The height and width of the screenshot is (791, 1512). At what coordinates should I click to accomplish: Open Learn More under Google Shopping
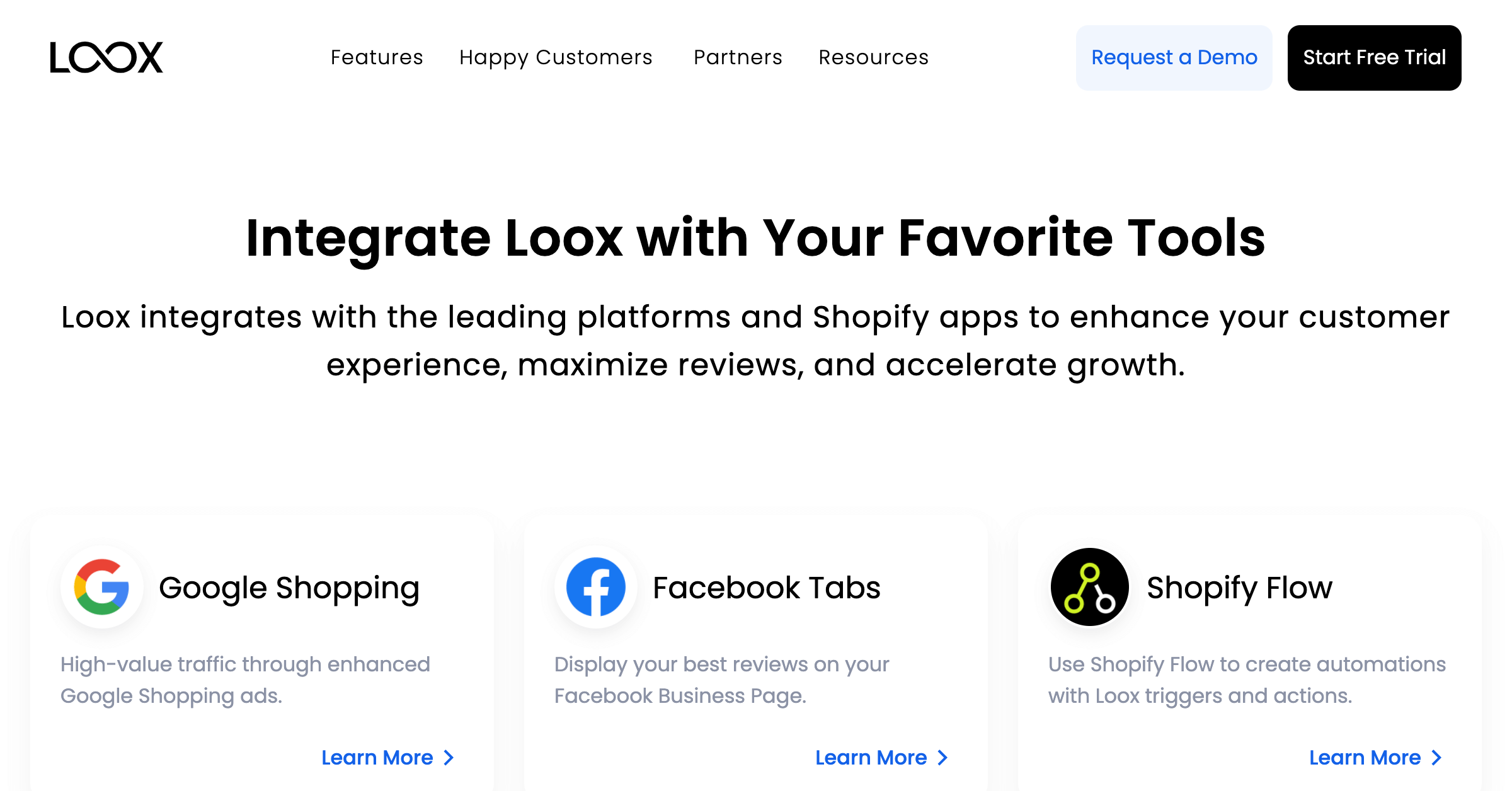coord(377,758)
